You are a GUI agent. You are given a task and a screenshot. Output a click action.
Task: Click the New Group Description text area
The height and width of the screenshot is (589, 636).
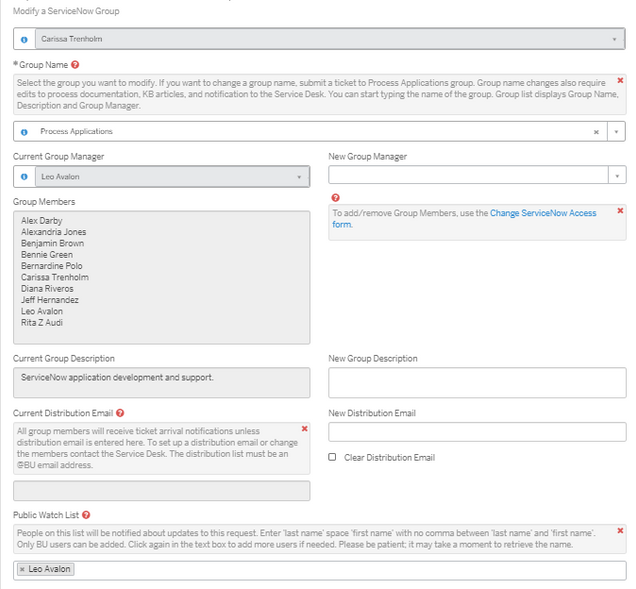tap(477, 383)
